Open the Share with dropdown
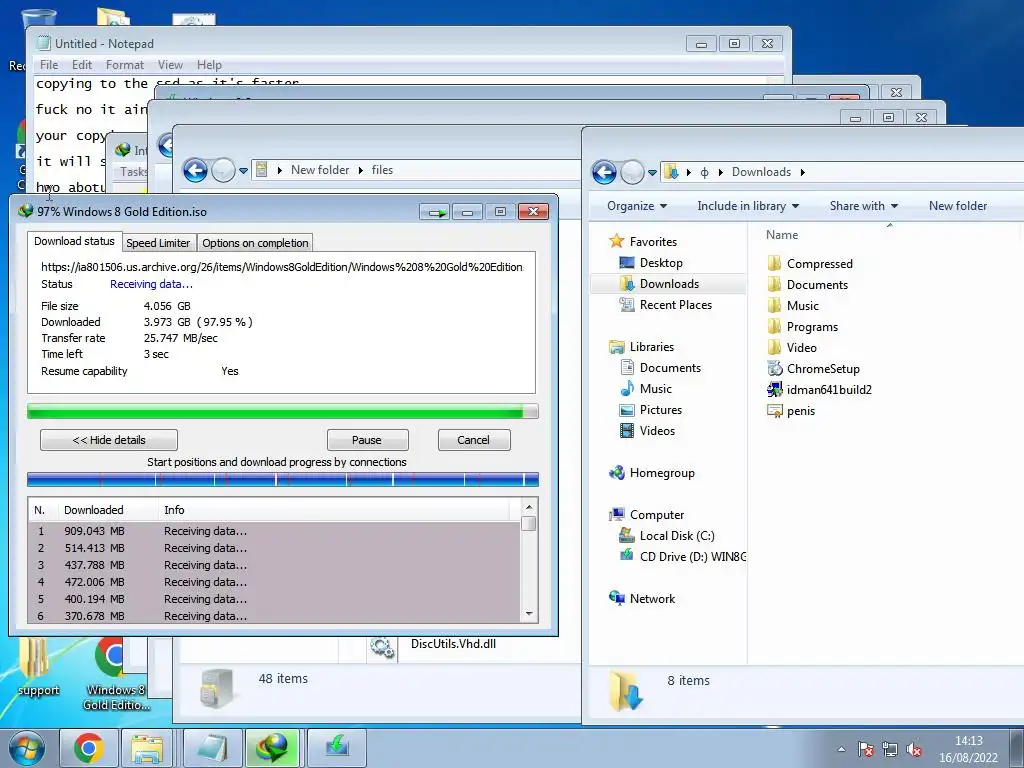Viewport: 1024px width, 768px height. coord(863,206)
